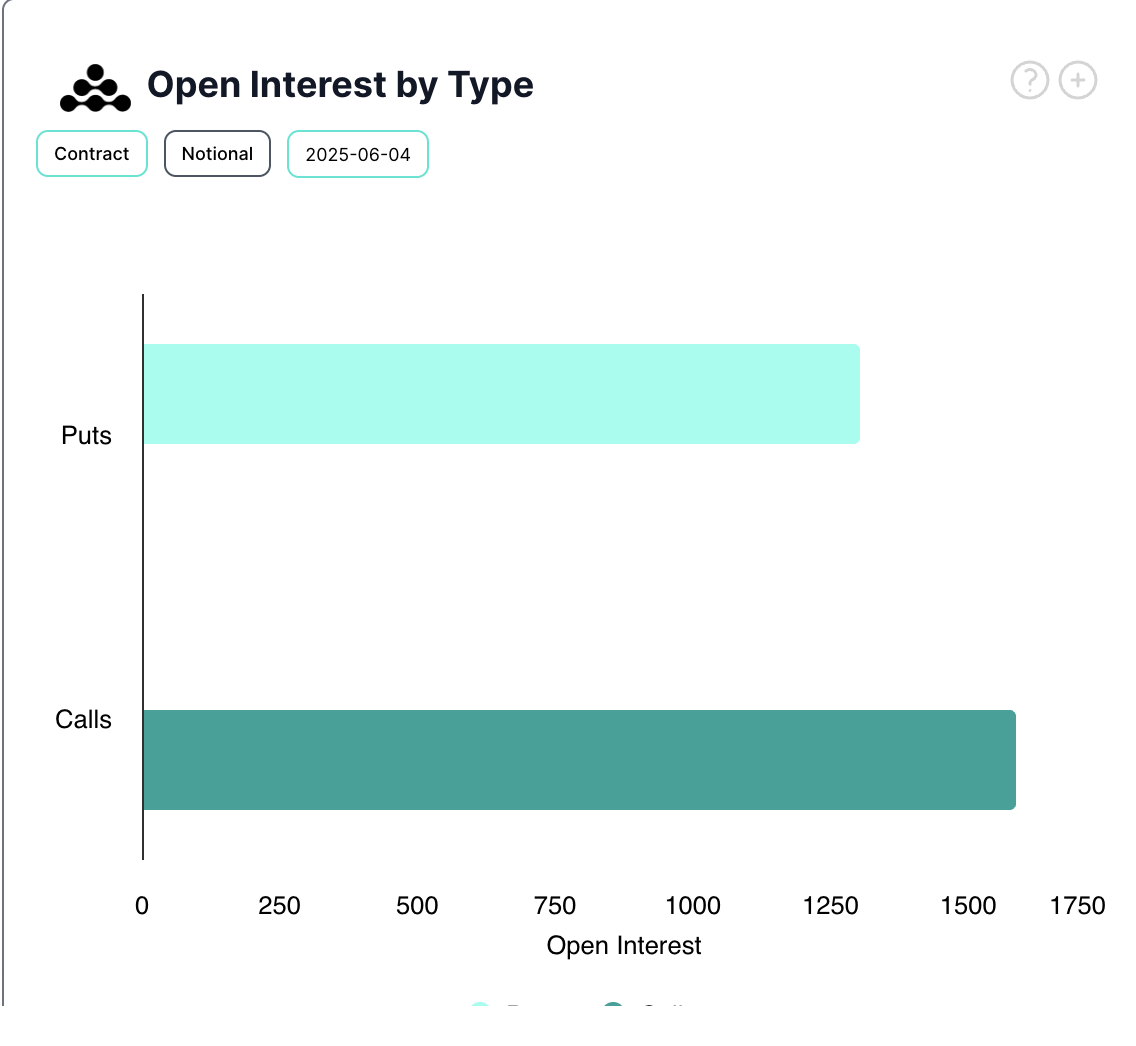
Task: Open the 2025-06-04 date selector
Action: tap(358, 155)
